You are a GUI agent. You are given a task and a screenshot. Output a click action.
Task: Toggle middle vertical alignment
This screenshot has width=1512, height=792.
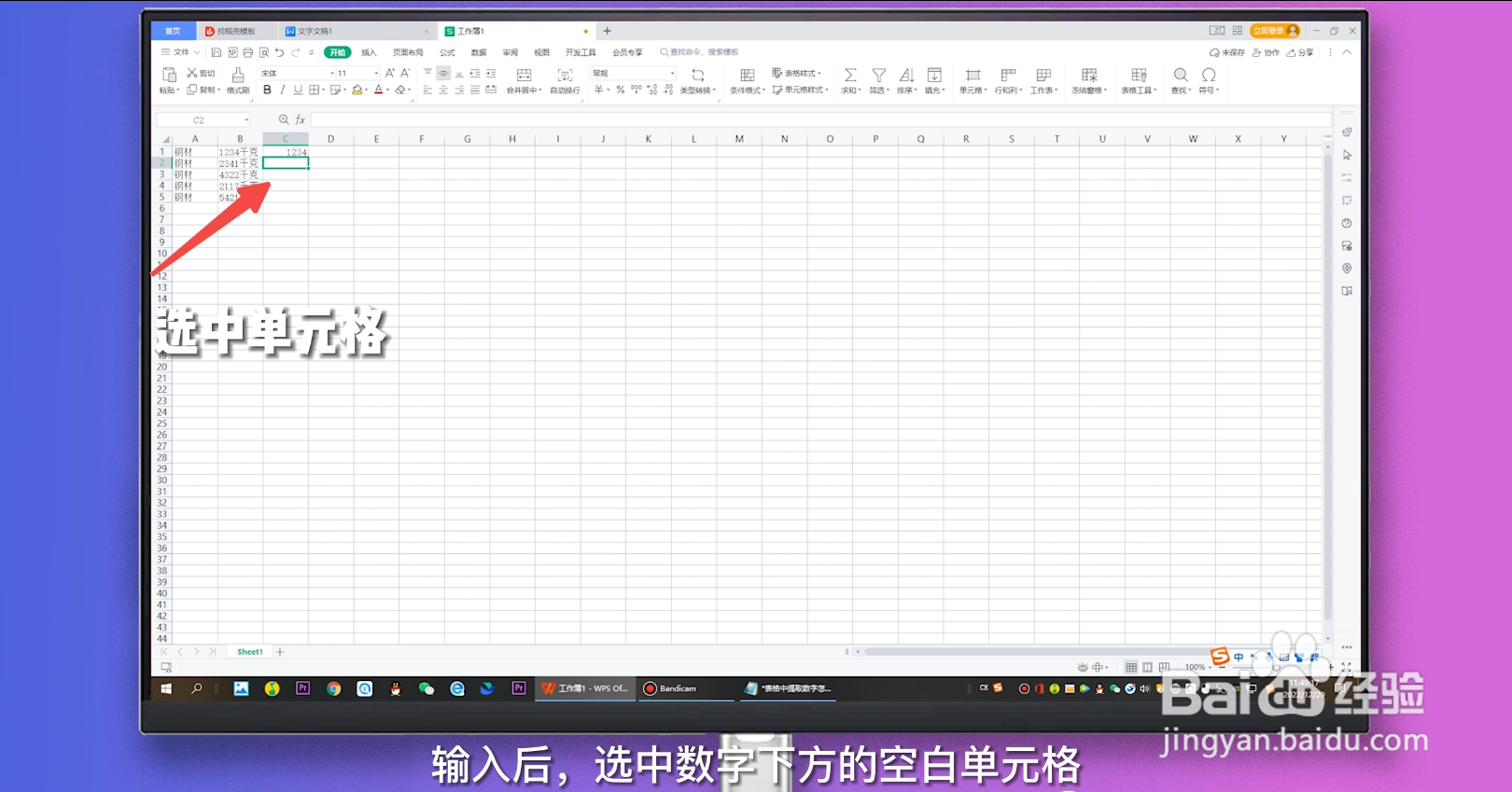443,73
